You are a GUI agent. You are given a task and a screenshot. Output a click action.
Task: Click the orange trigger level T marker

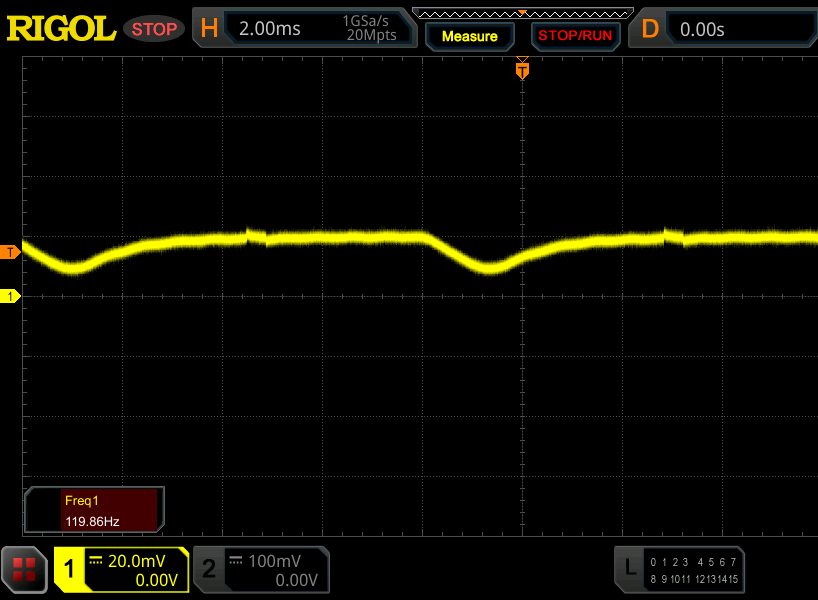(x=10, y=253)
